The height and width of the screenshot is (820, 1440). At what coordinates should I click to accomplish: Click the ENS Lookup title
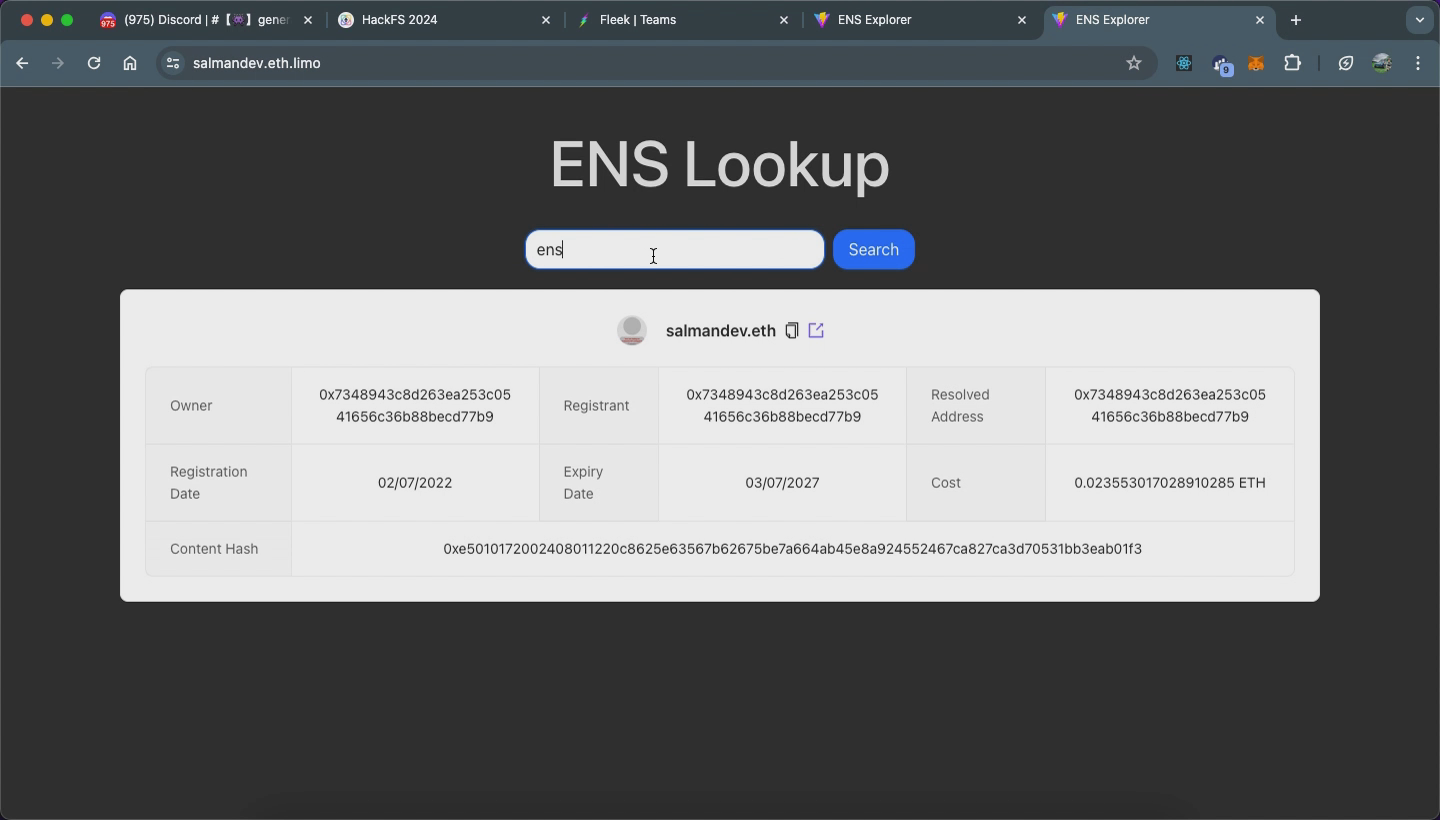click(720, 165)
